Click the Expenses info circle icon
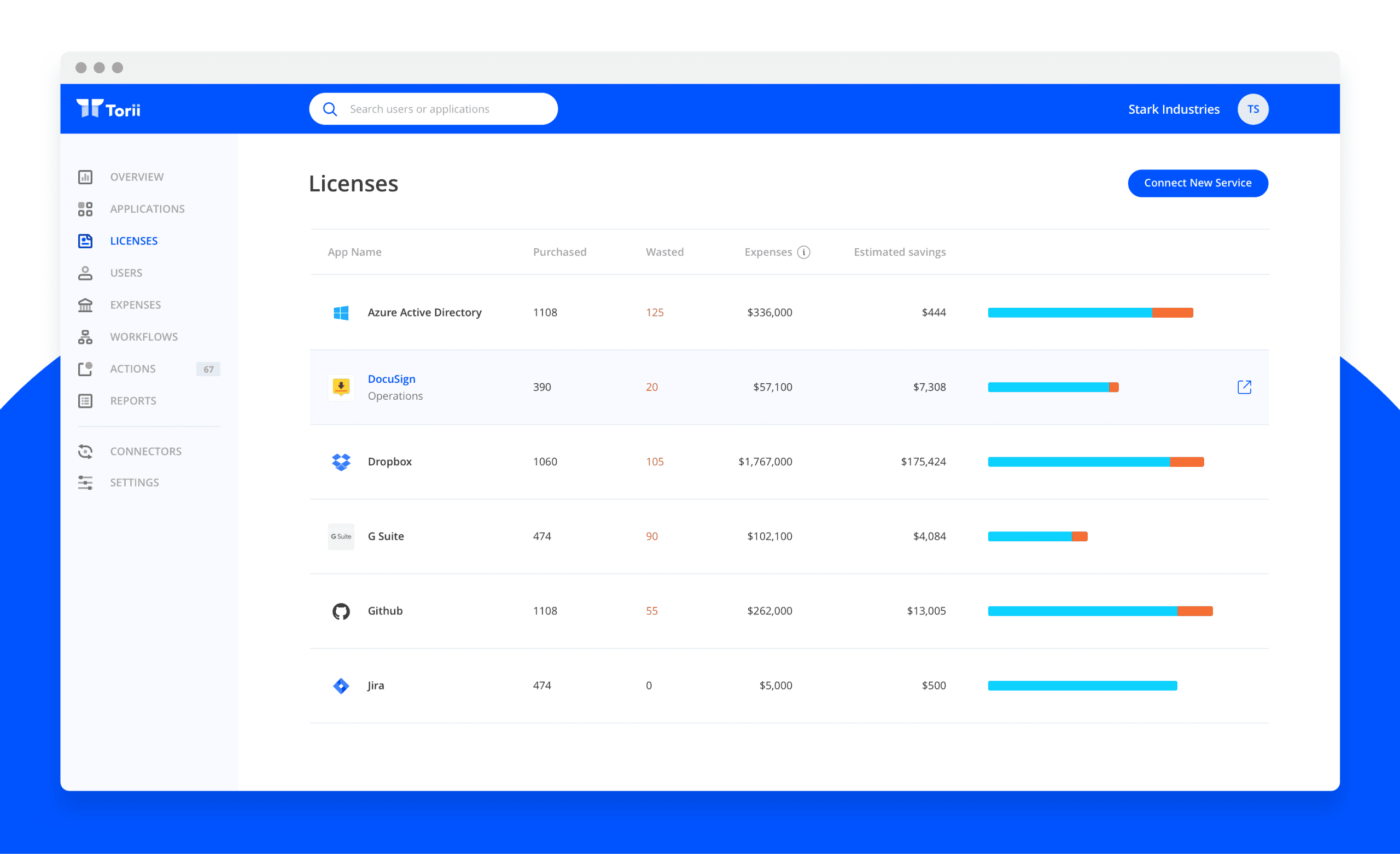Image resolution: width=1400 pixels, height=854 pixels. point(803,252)
